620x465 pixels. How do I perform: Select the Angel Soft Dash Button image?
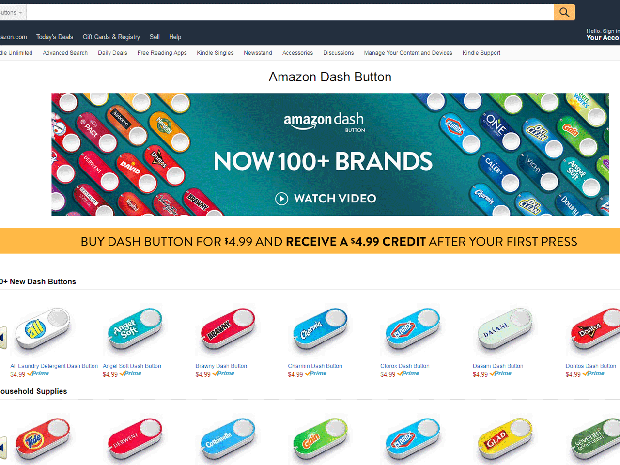(135, 329)
